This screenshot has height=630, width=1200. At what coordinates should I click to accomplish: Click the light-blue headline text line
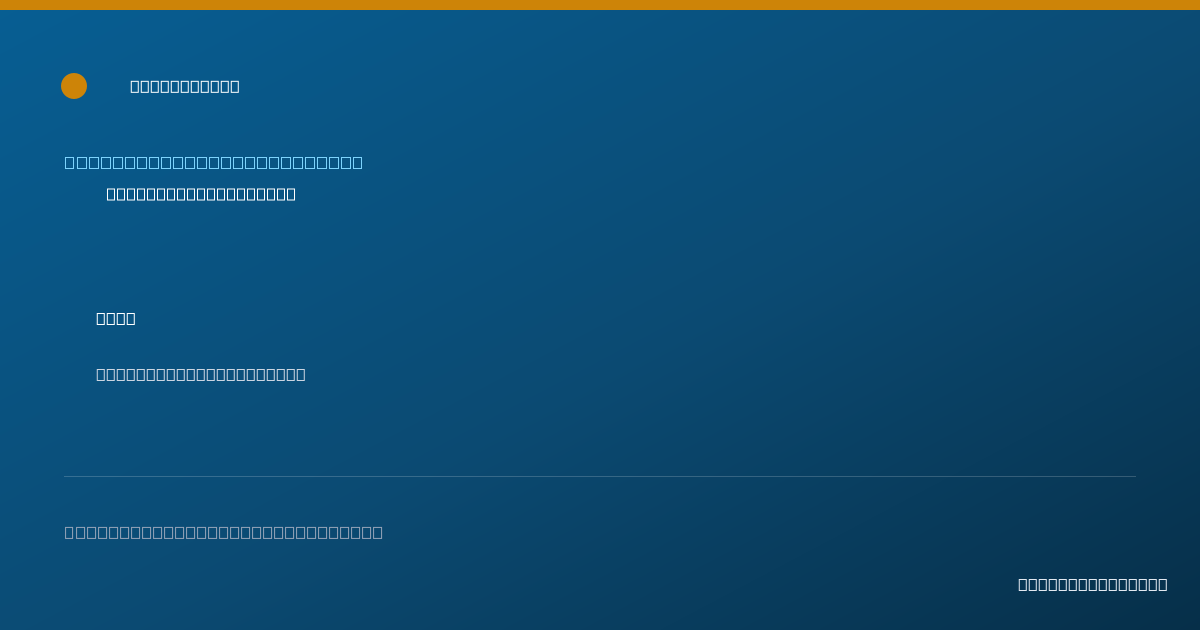pyautogui.click(x=214, y=162)
